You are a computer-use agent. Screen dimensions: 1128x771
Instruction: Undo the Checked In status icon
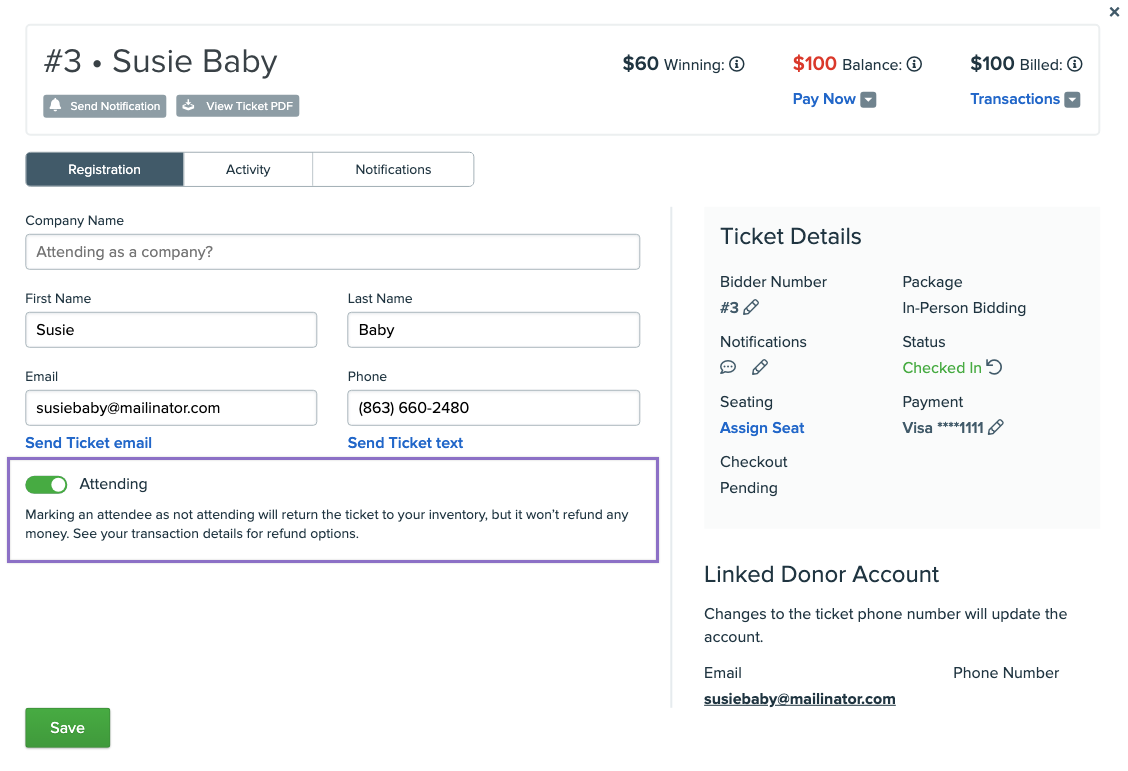coord(994,368)
